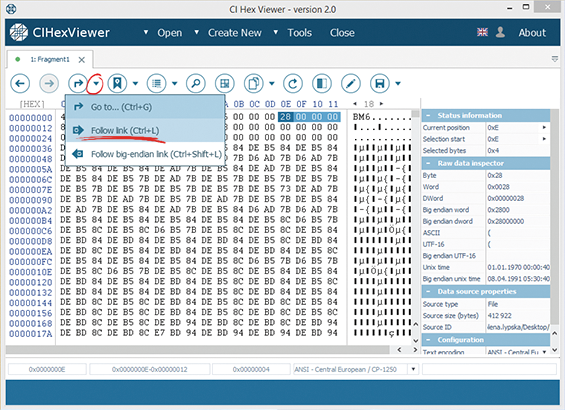
Task: Click the arrow beside Current position value
Action: tap(544, 128)
